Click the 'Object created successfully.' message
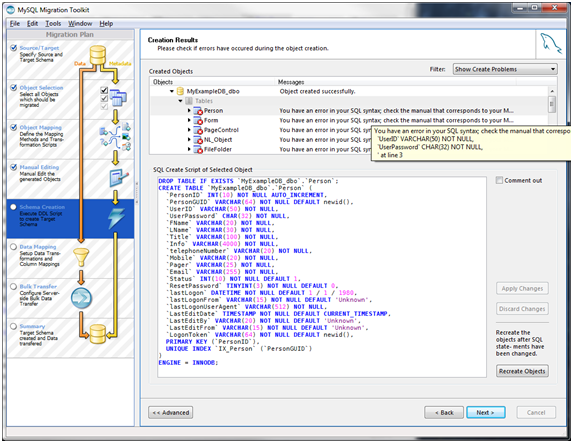 (317, 91)
